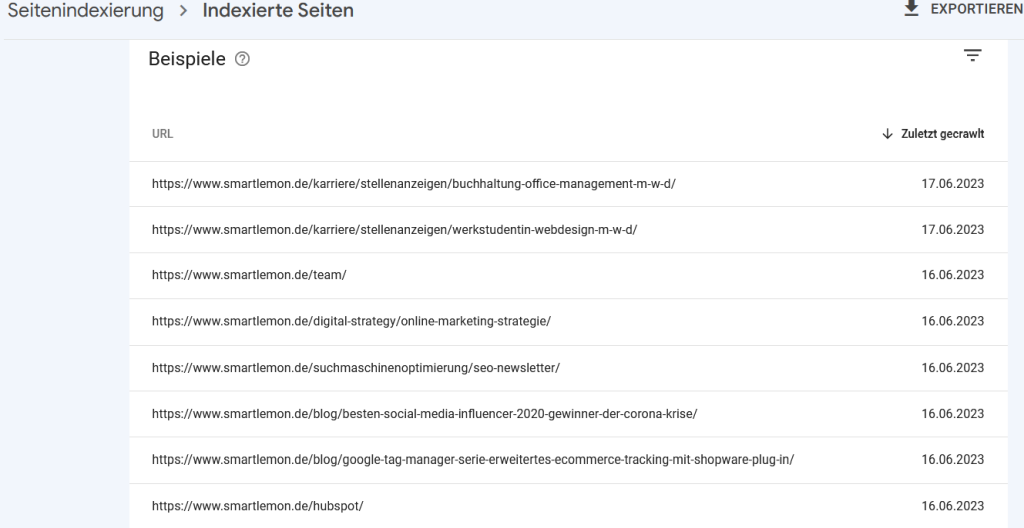Select the besten-social-media-influencer blog URL

tap(424, 414)
